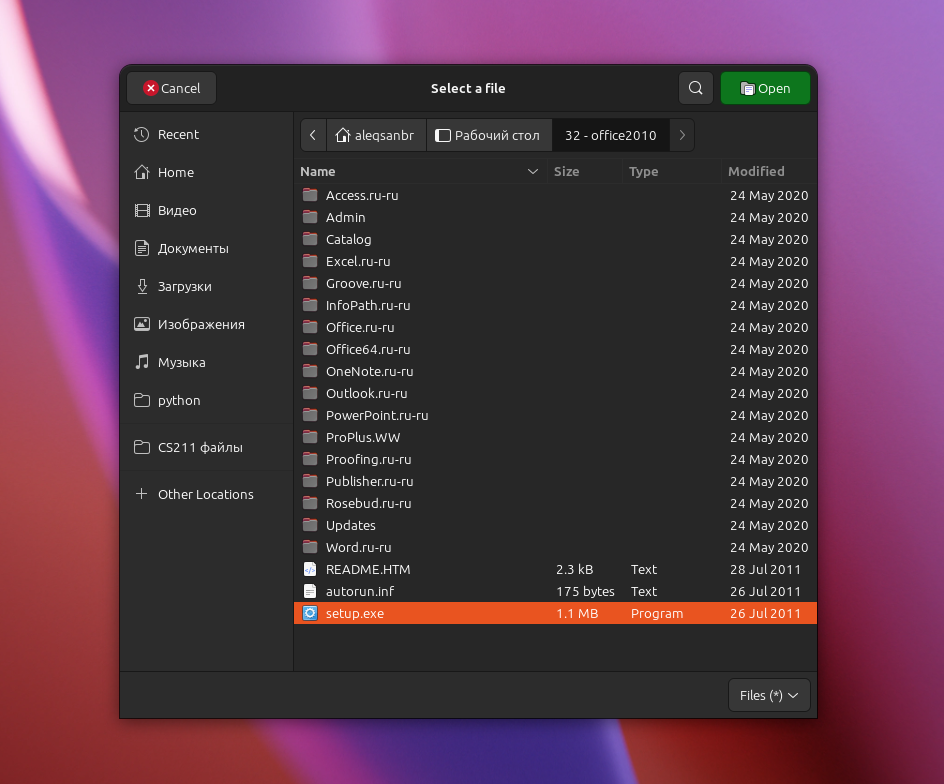This screenshot has width=944, height=784.
Task: Click the Музыка note icon in sidebar
Action: click(141, 362)
